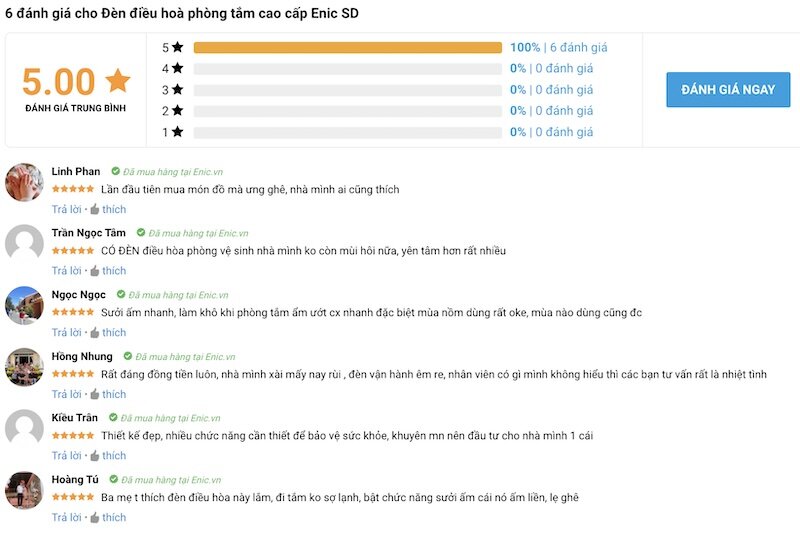Screen dimensions: 800x545
Task: Reply to Trần Ngọc Tâm's review via Trả lời
Action: (x=66, y=270)
